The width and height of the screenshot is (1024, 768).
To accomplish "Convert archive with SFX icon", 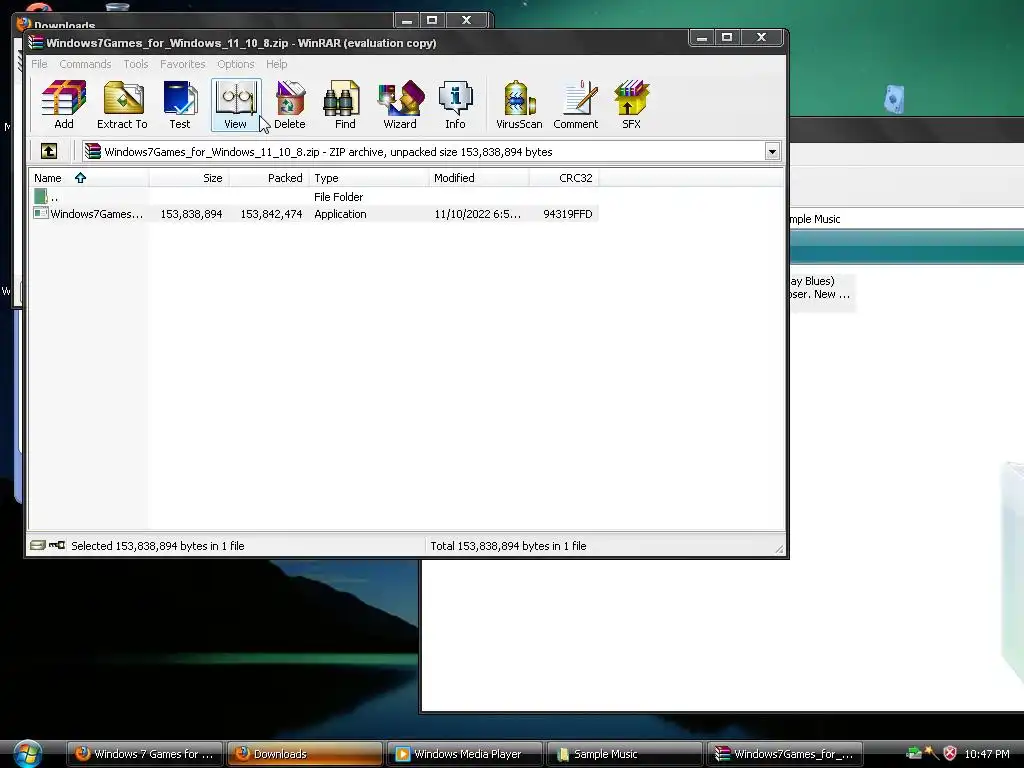I will [x=631, y=104].
